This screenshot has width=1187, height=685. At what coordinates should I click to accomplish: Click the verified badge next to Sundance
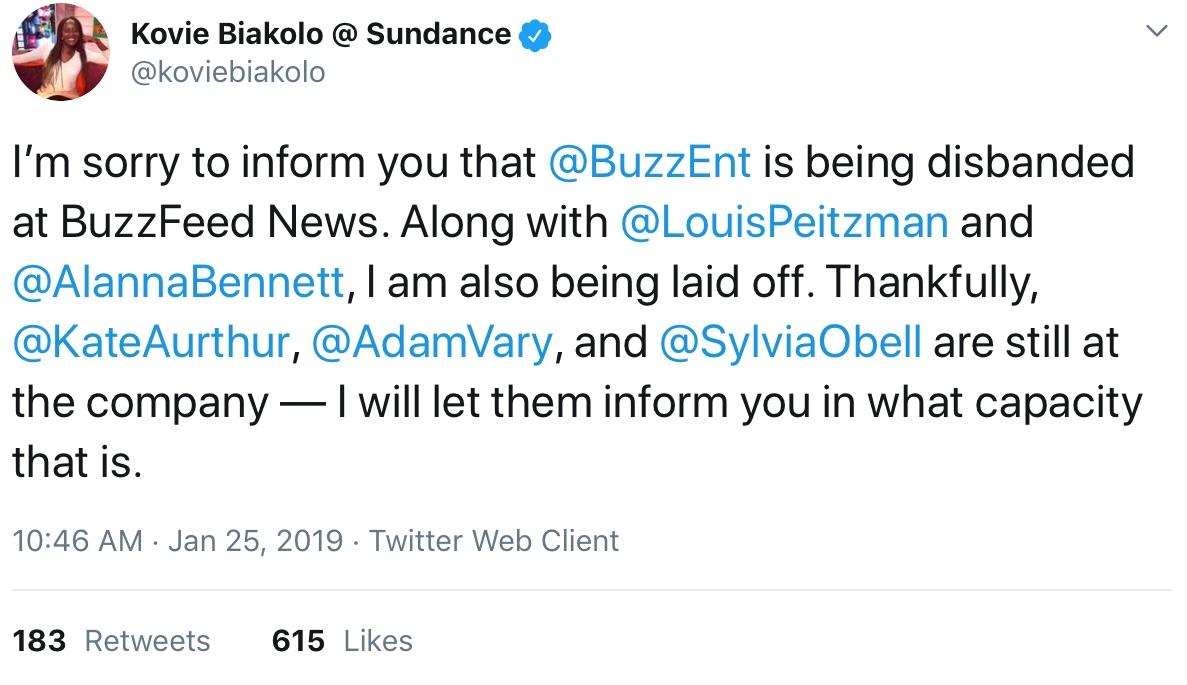[x=537, y=35]
